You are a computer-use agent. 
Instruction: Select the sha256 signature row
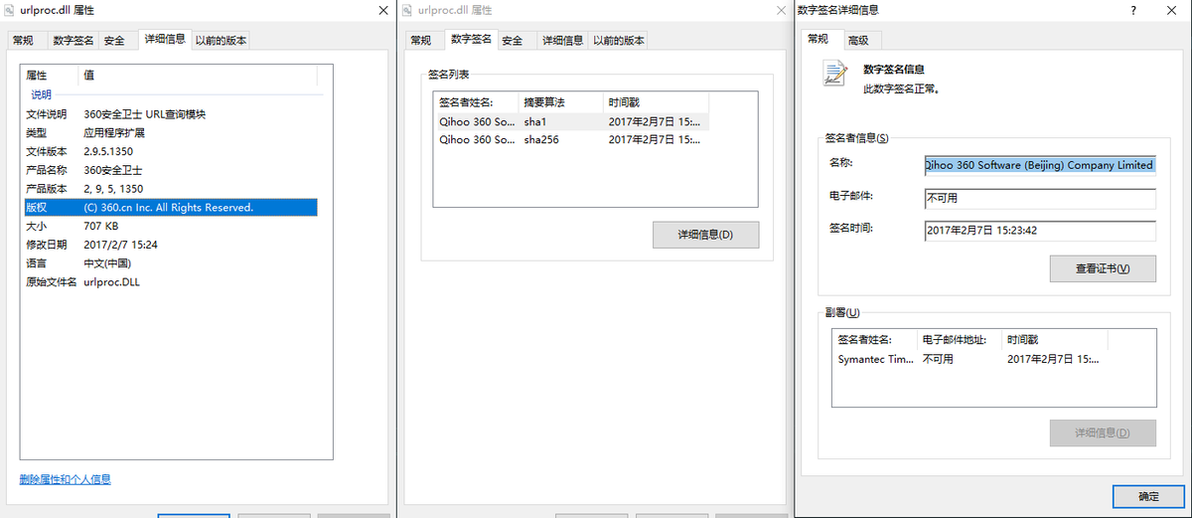pos(574,139)
